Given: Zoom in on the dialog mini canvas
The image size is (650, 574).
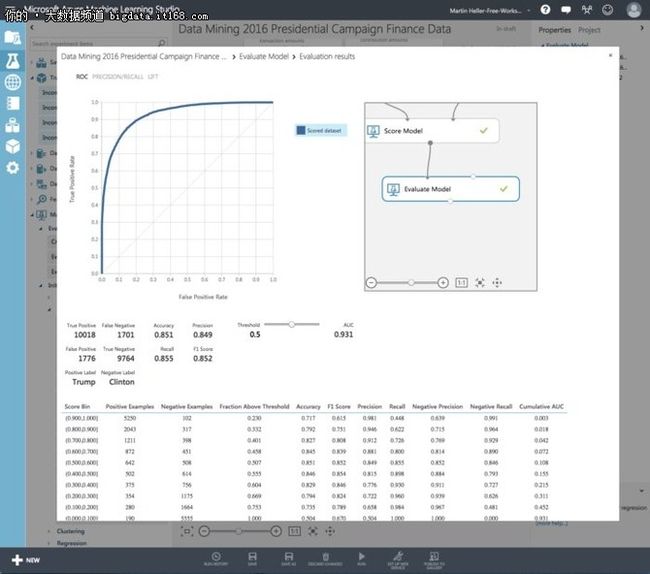Looking at the screenshot, I should tap(443, 283).
